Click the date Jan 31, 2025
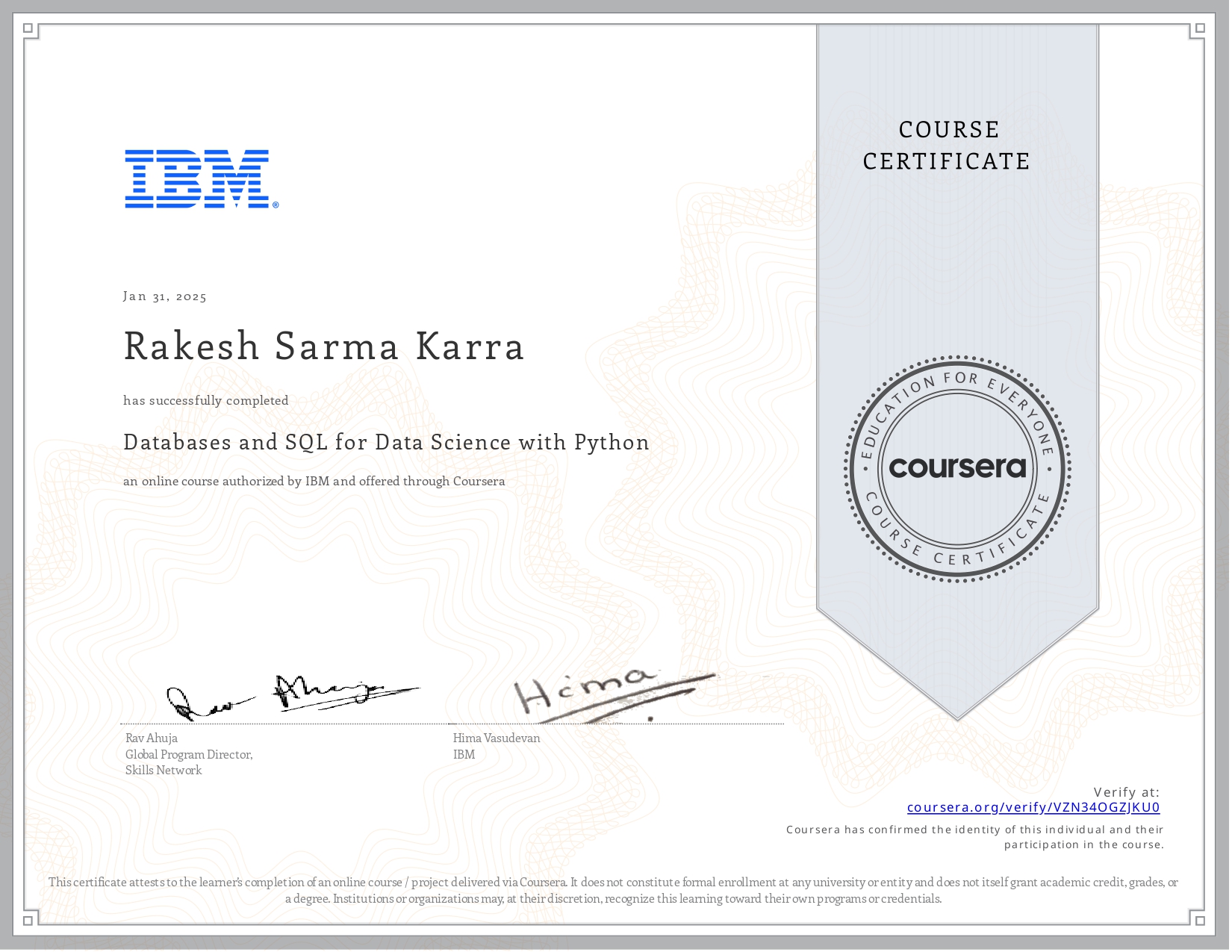 [x=165, y=296]
